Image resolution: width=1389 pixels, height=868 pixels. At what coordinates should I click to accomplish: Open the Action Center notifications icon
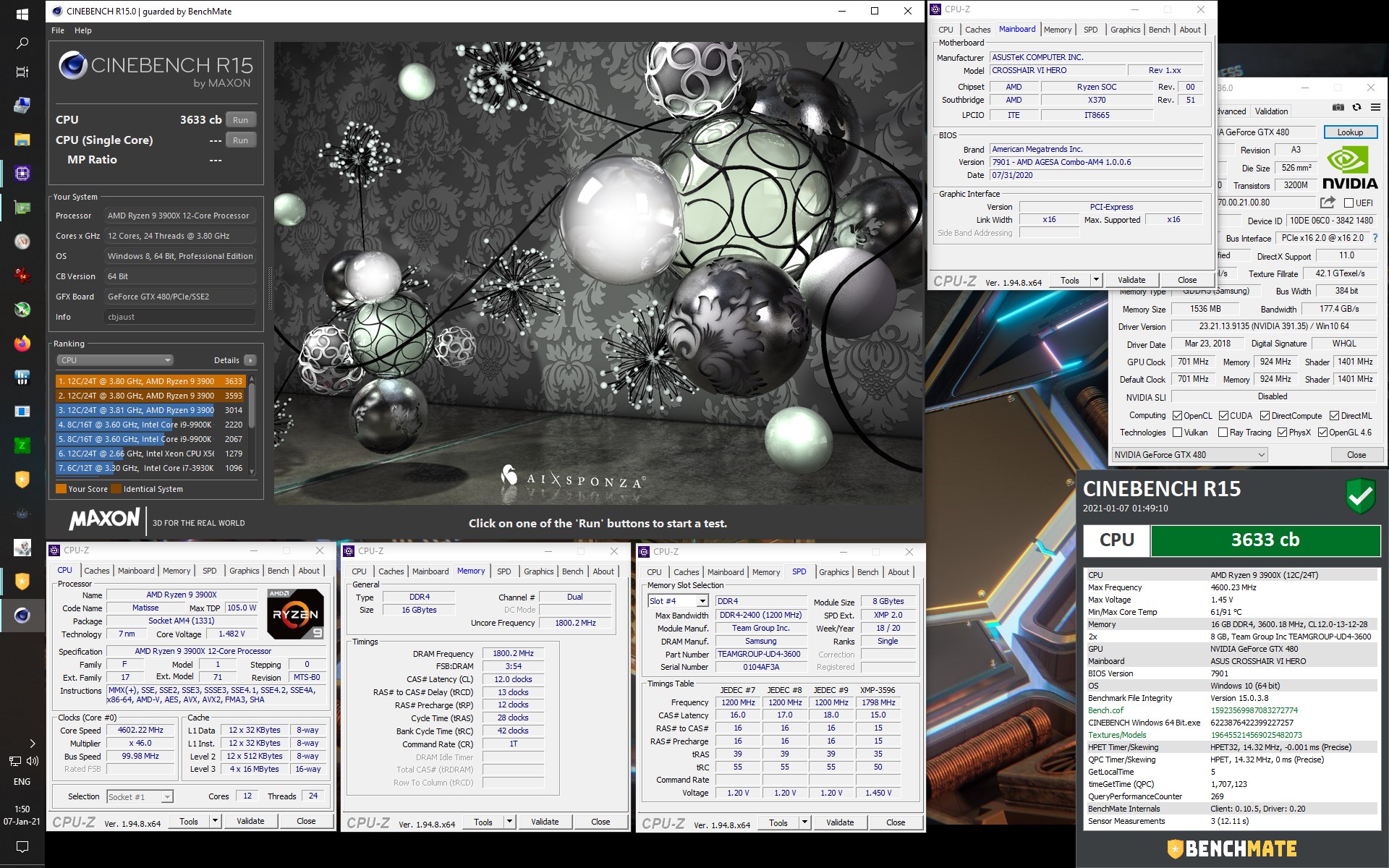click(x=22, y=846)
